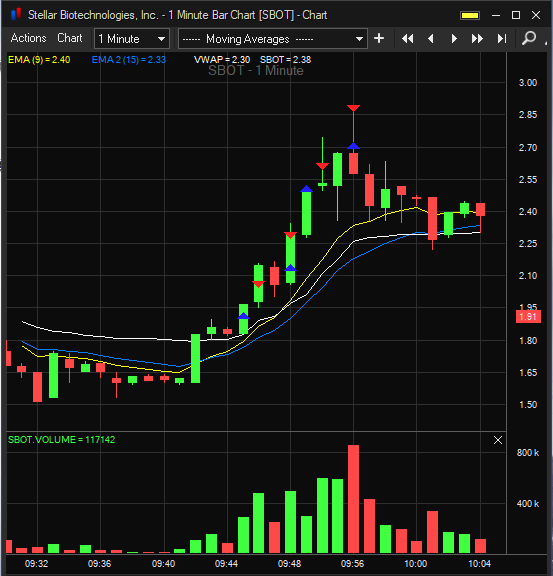Viewport: 553px width, 576px height.
Task: Click the VWAP = 2.30 label
Action: [222, 60]
